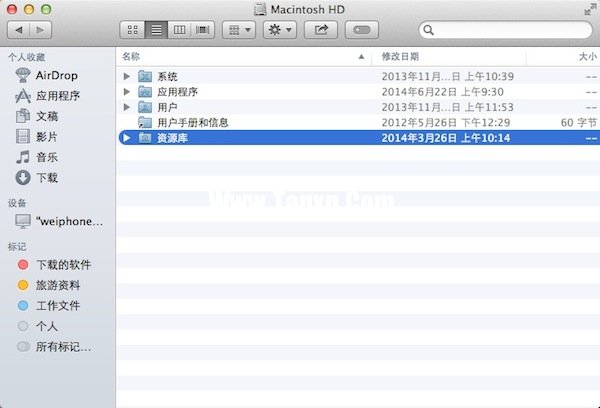Screen dimensions: 600x408
Task: Open 应用程序 in the sidebar
Action: 47,96
